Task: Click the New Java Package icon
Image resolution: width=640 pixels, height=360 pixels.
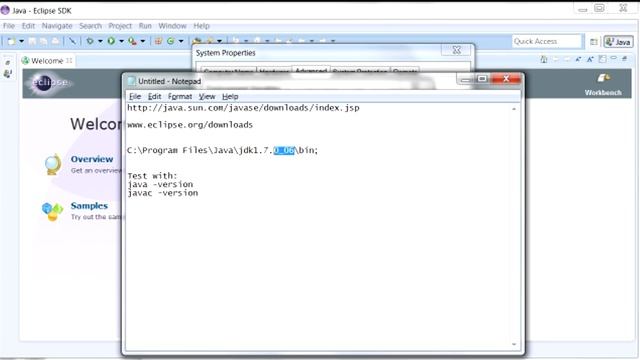Action: [158, 41]
